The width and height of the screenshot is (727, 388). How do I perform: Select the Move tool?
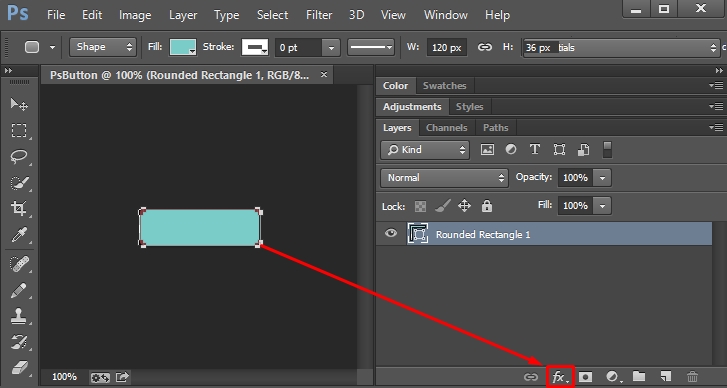coord(19,104)
